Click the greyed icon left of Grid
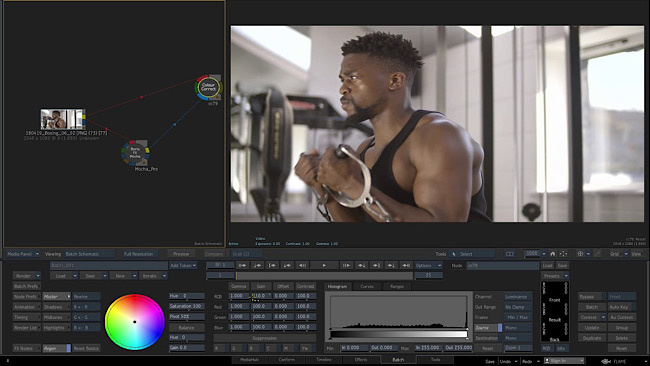Screen dimensions: 650x366 point(597,254)
